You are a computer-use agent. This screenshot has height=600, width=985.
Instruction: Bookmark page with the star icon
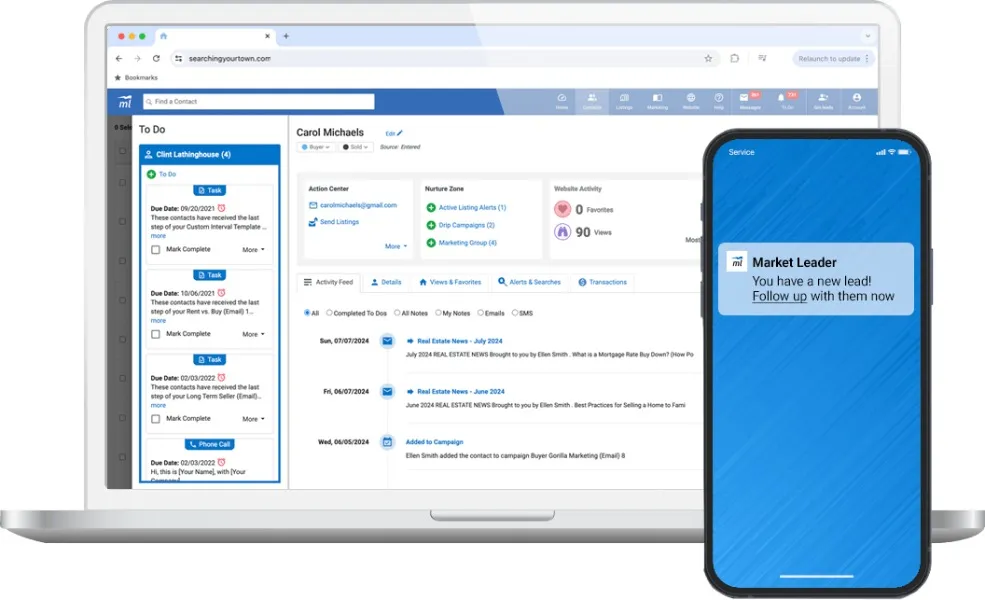[x=708, y=58]
